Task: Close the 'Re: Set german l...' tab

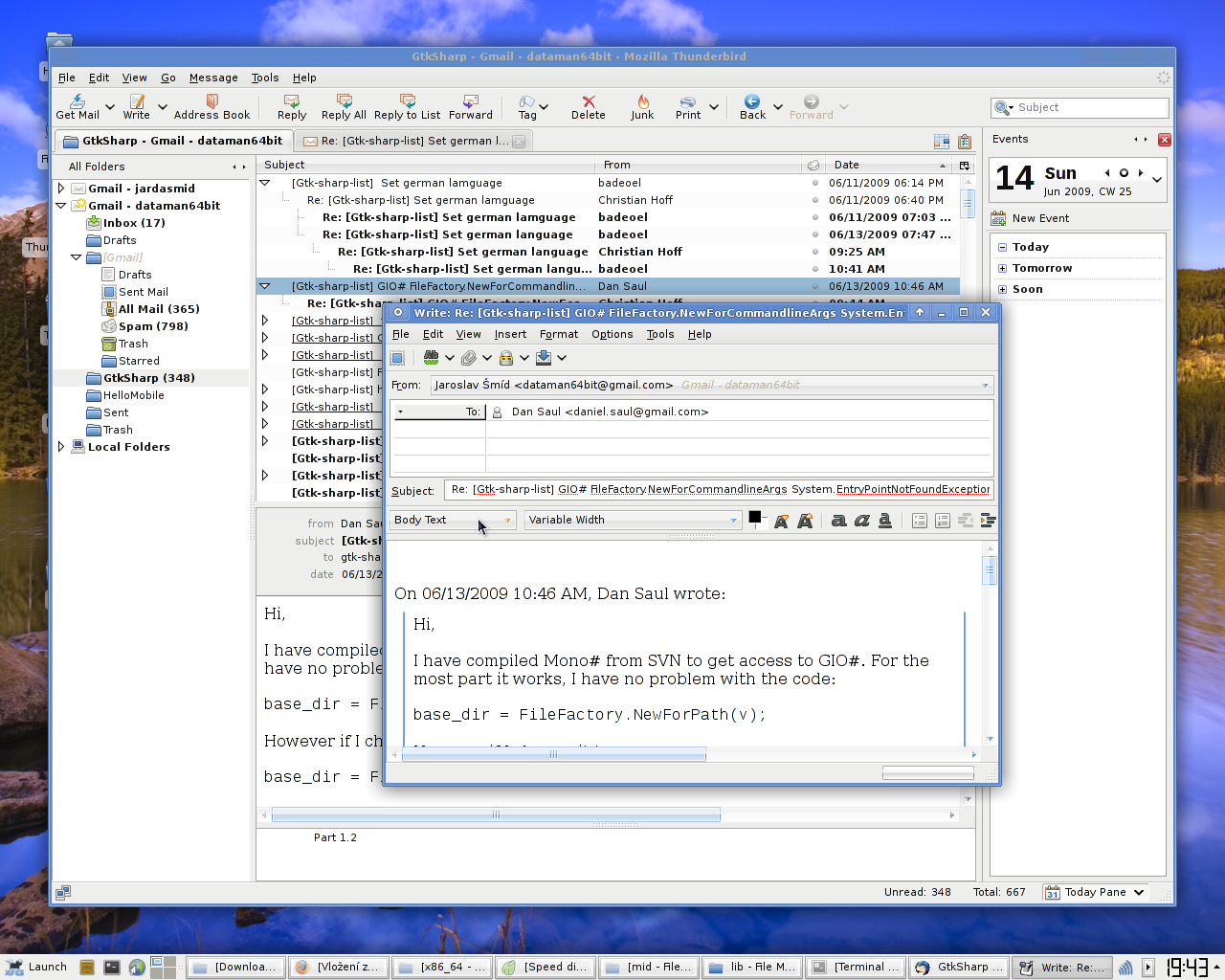Action: (x=519, y=141)
